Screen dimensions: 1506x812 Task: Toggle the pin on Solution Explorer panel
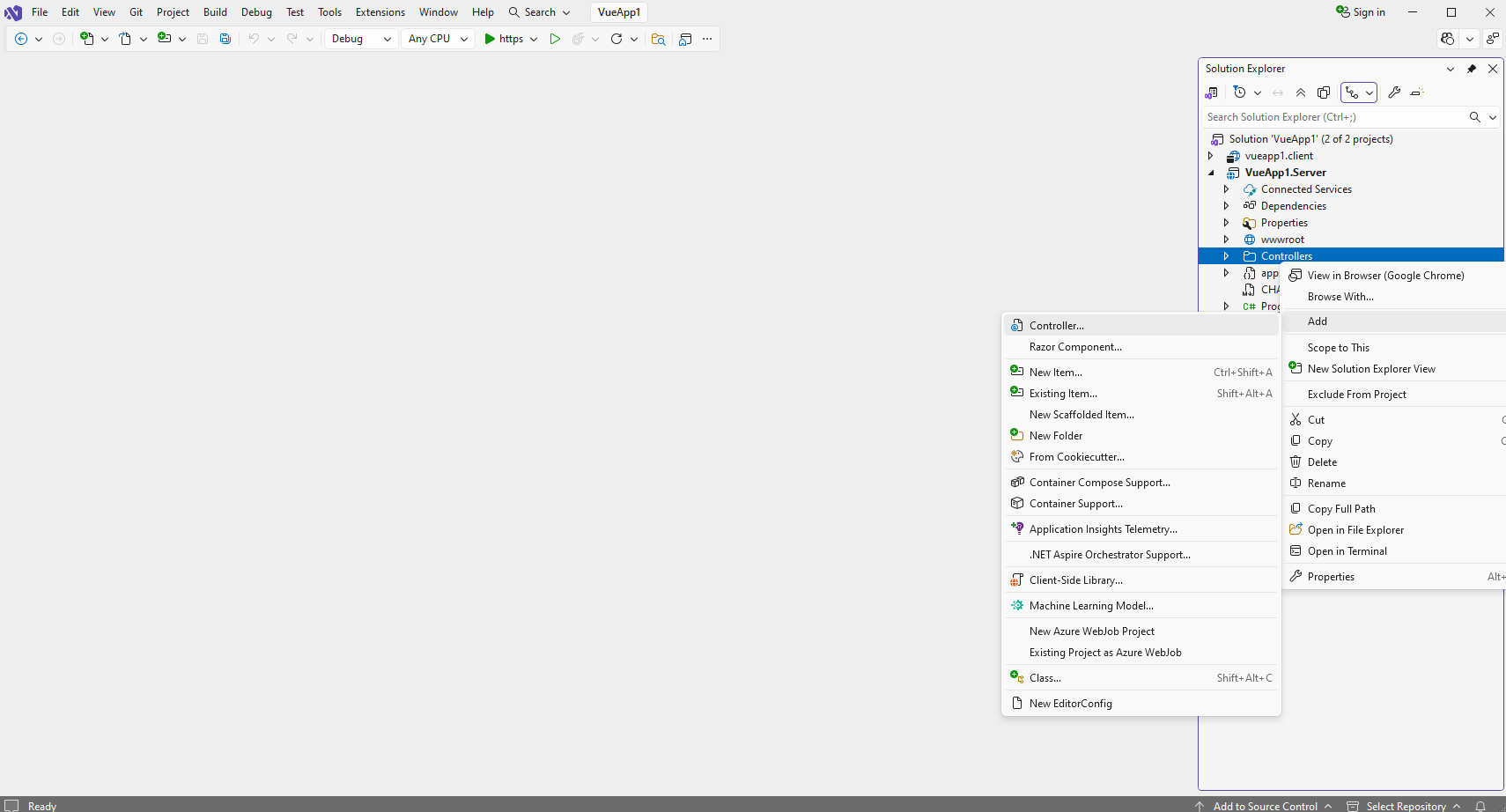(x=1472, y=69)
